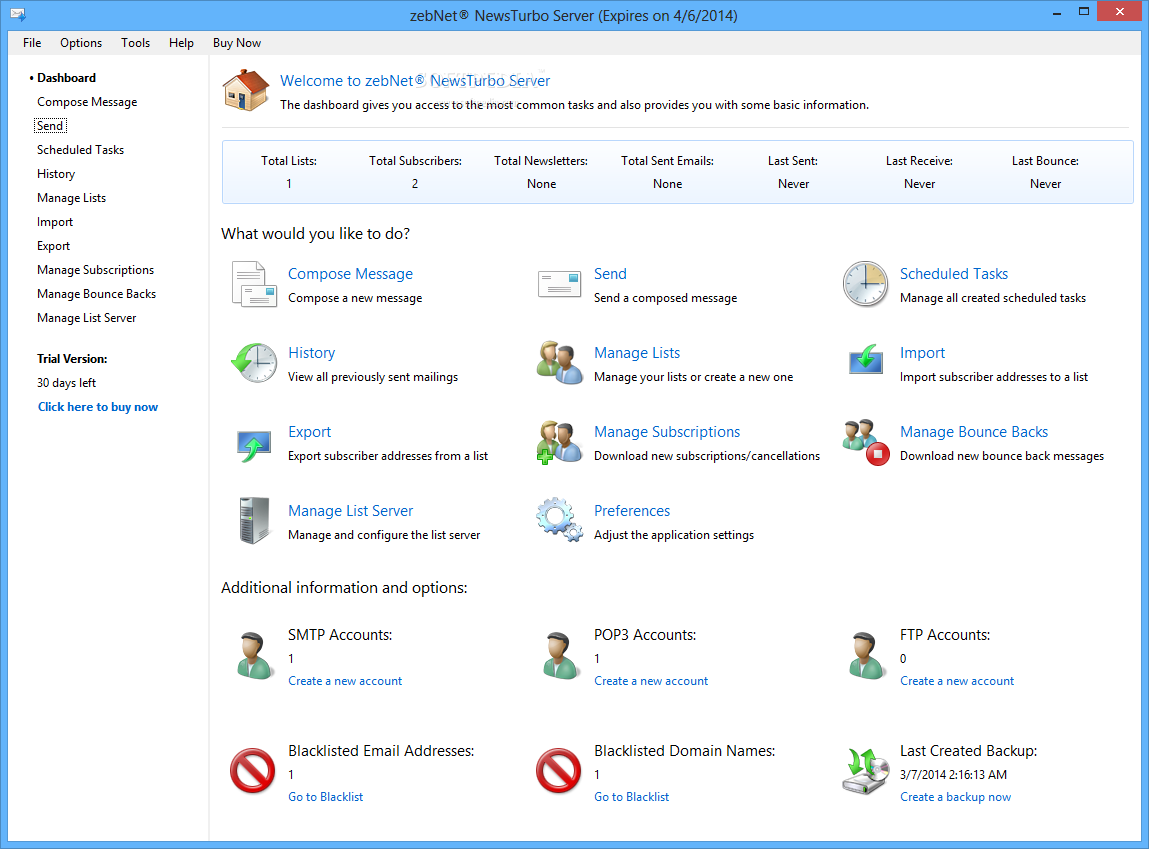
Task: Open the Send heading link
Action: pyautogui.click(x=610, y=274)
